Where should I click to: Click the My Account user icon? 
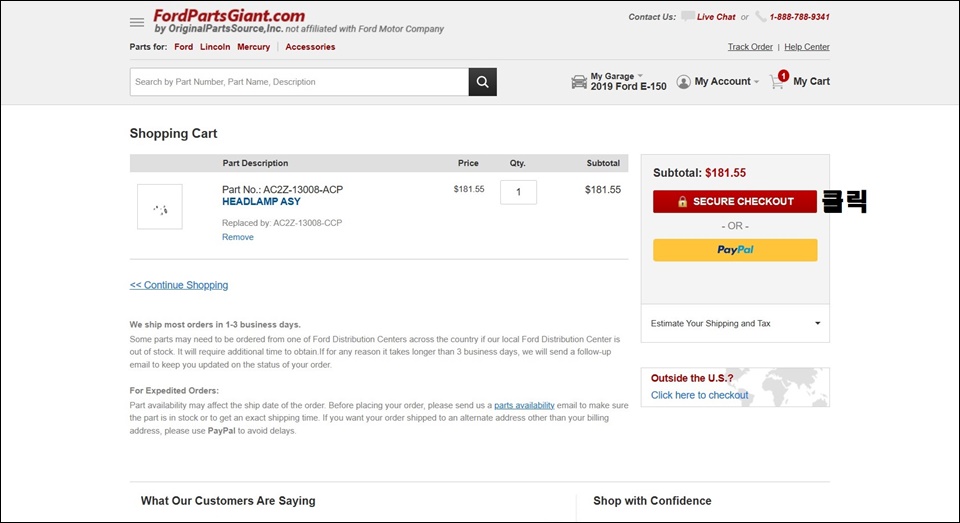(x=683, y=81)
